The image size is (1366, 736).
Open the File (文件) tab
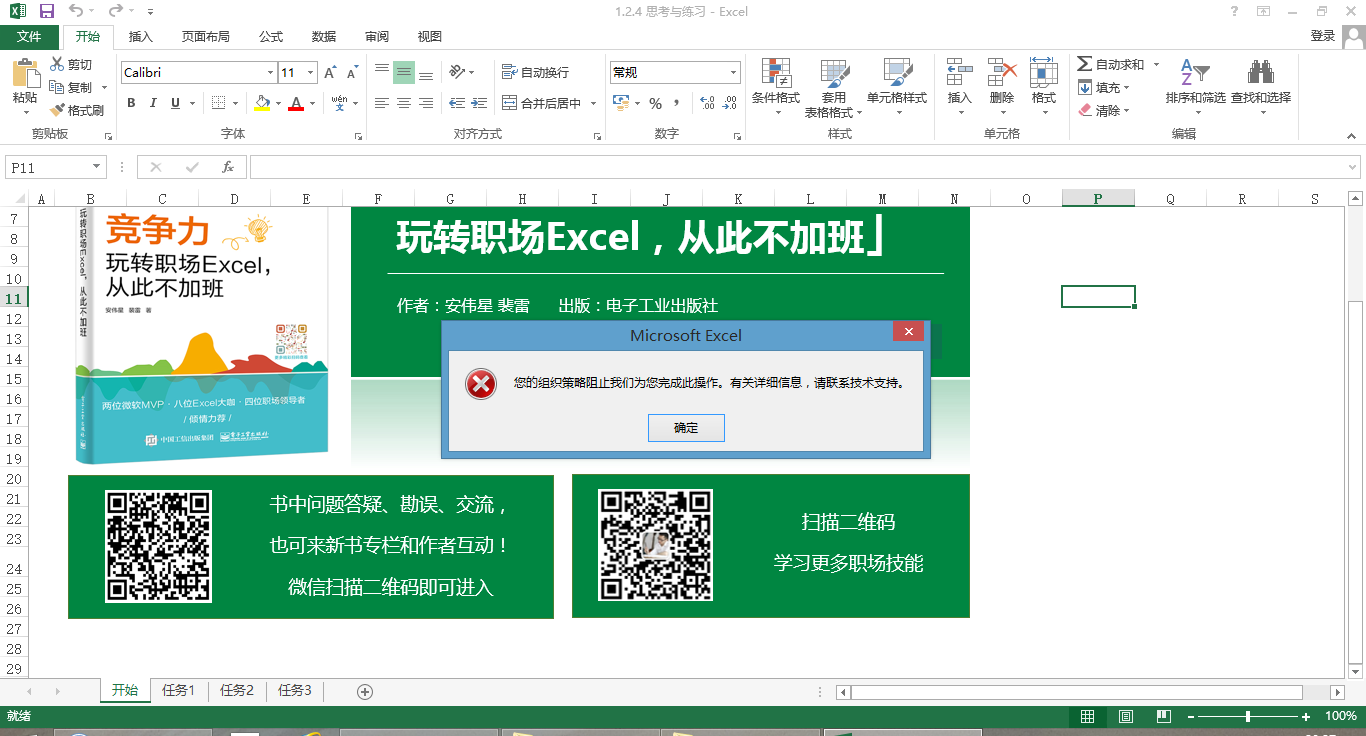29,37
